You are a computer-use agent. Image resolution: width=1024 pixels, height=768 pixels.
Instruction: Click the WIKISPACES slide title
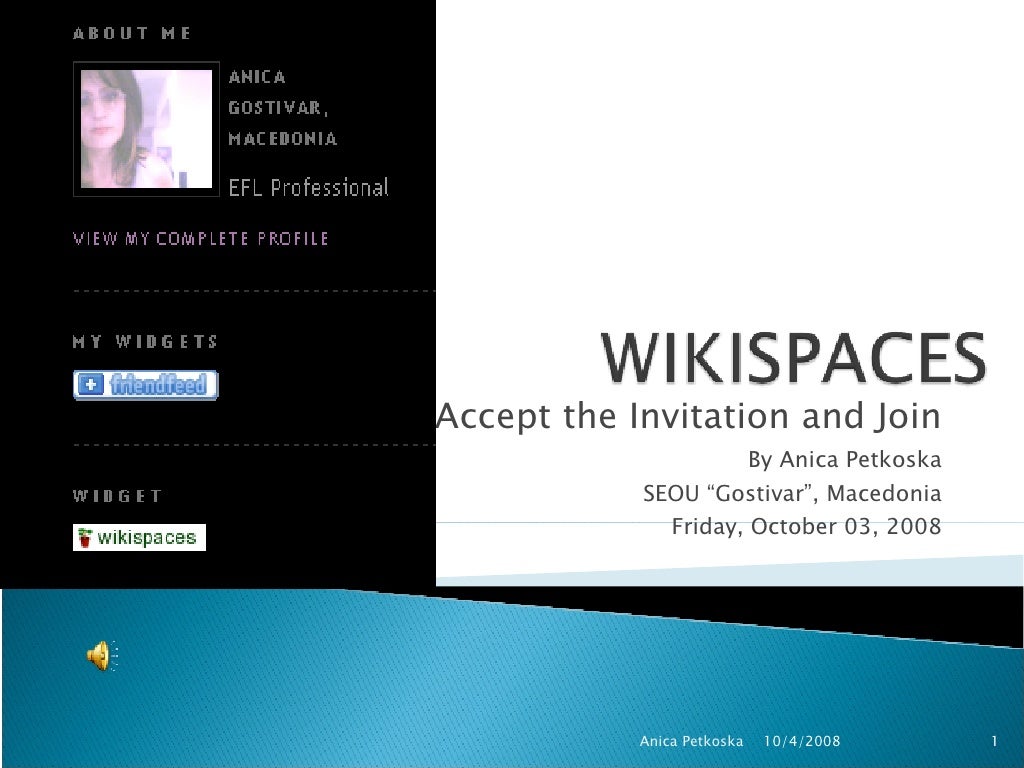point(793,357)
